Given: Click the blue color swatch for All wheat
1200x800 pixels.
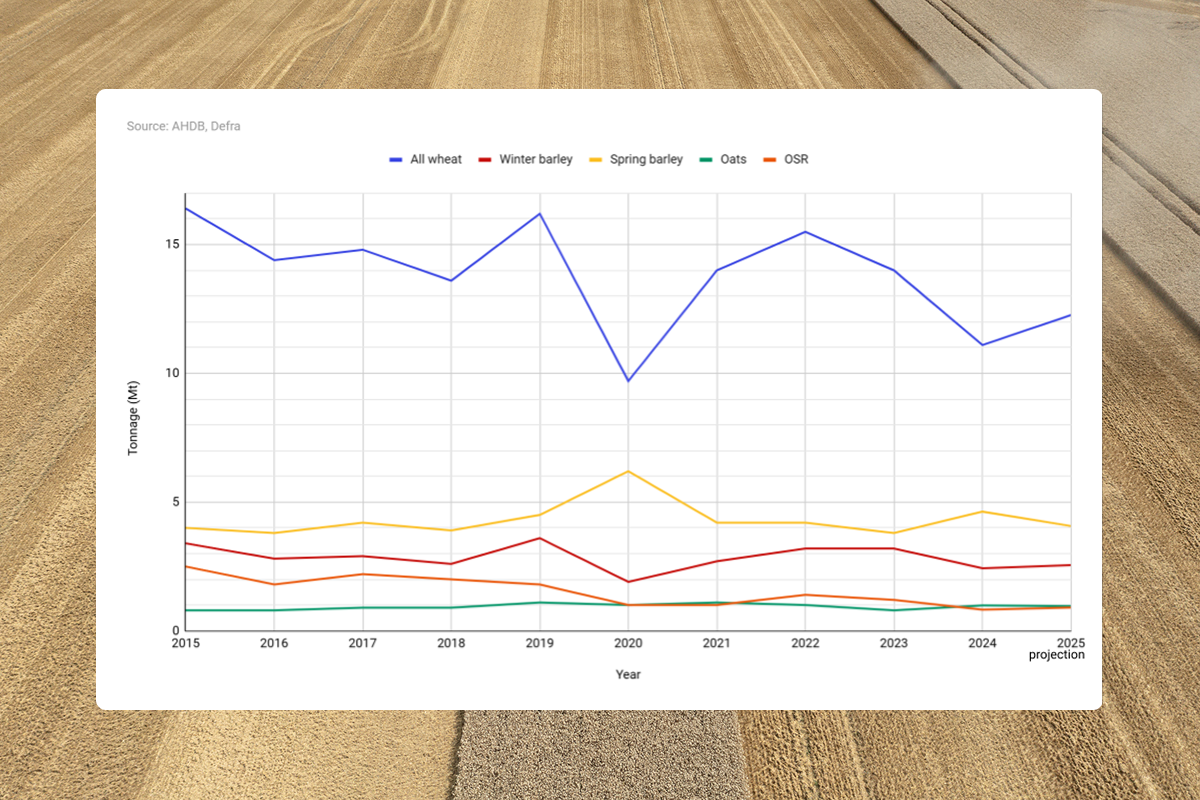Looking at the screenshot, I should coord(394,159).
